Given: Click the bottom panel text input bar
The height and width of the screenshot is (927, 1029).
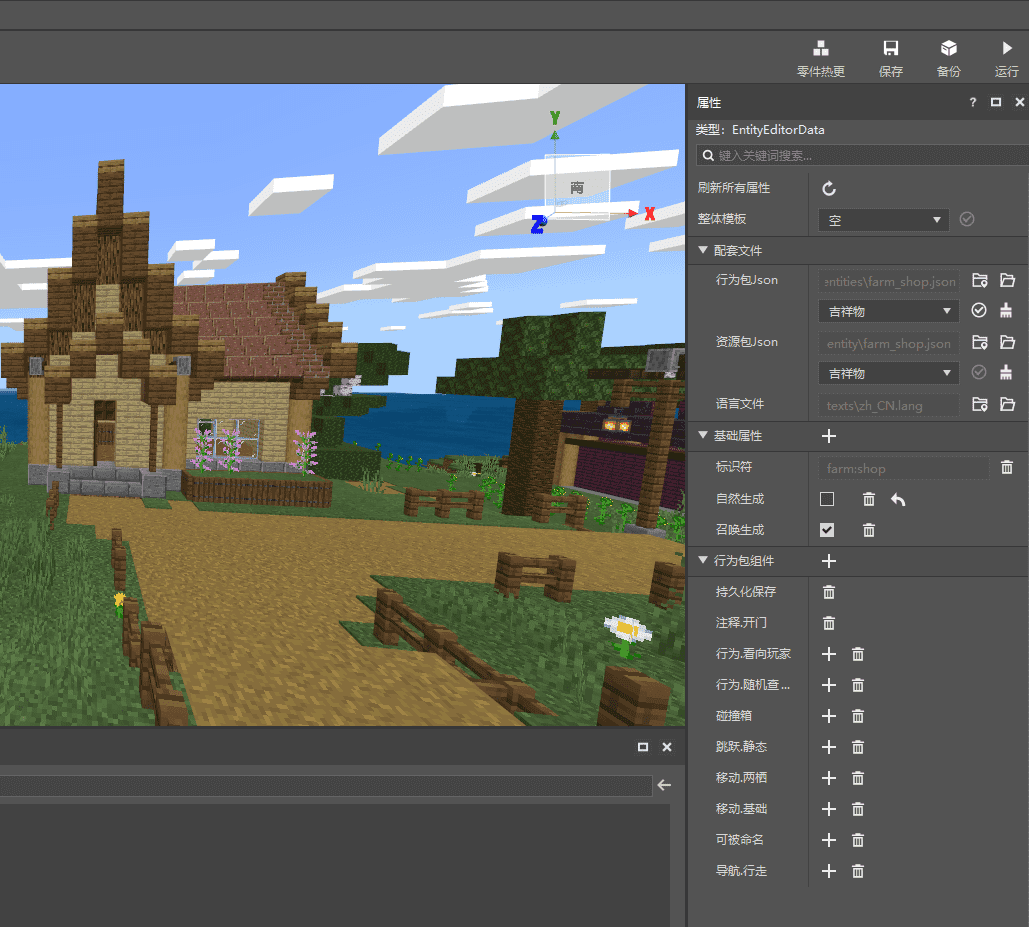Looking at the screenshot, I should (326, 785).
